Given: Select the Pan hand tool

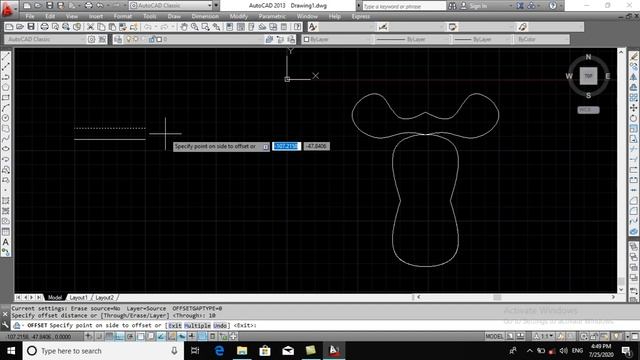Looking at the screenshot, I should coord(184,27).
